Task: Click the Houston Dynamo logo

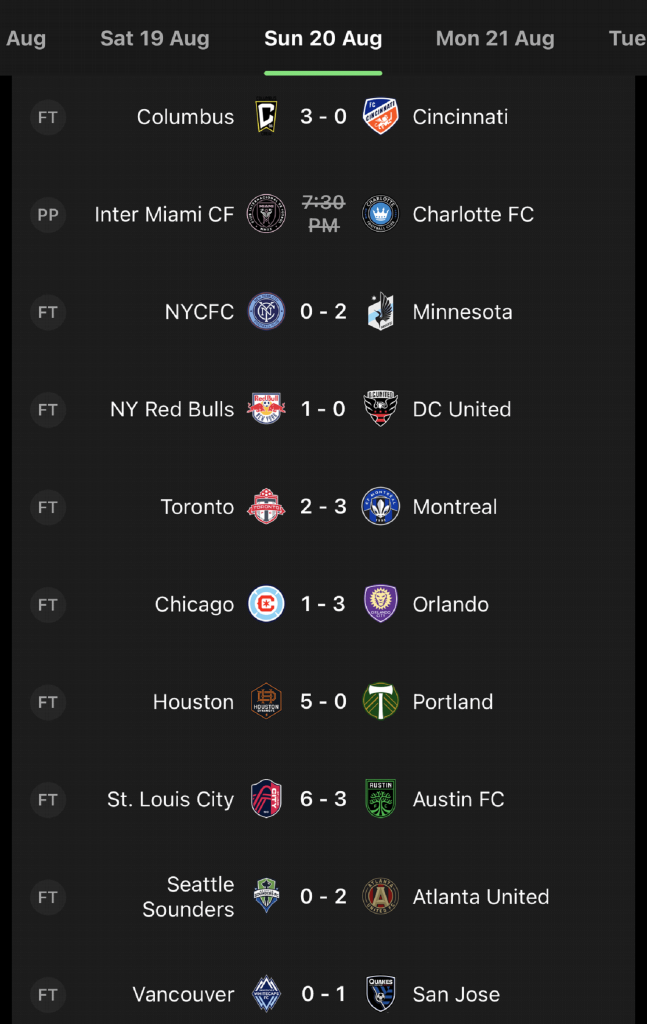Action: tap(266, 701)
